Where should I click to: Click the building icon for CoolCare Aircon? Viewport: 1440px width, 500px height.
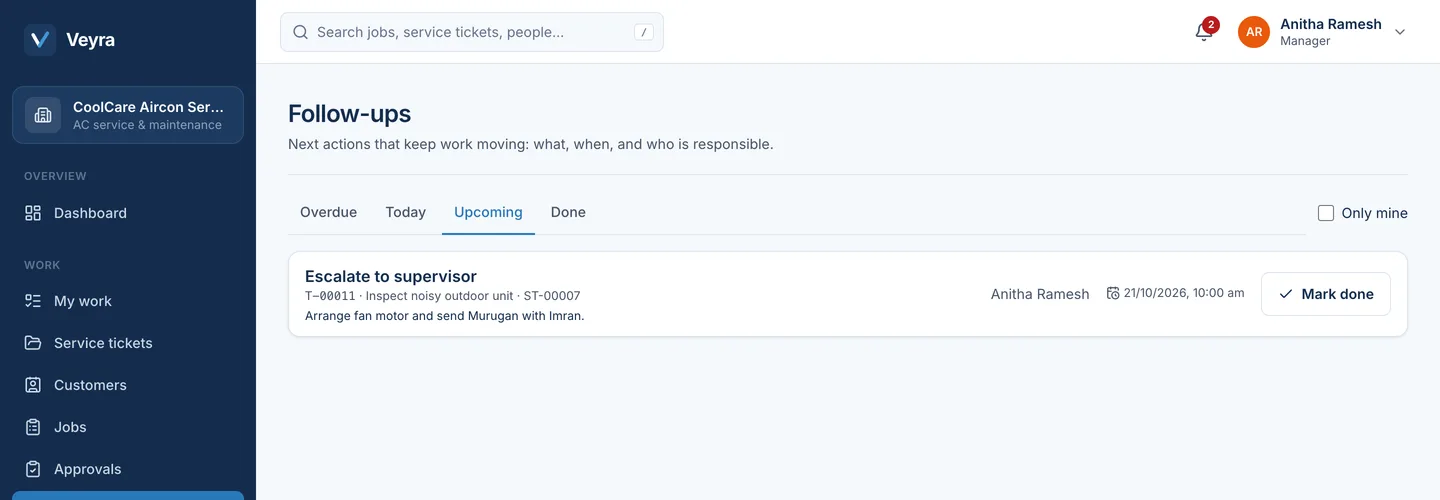(43, 115)
